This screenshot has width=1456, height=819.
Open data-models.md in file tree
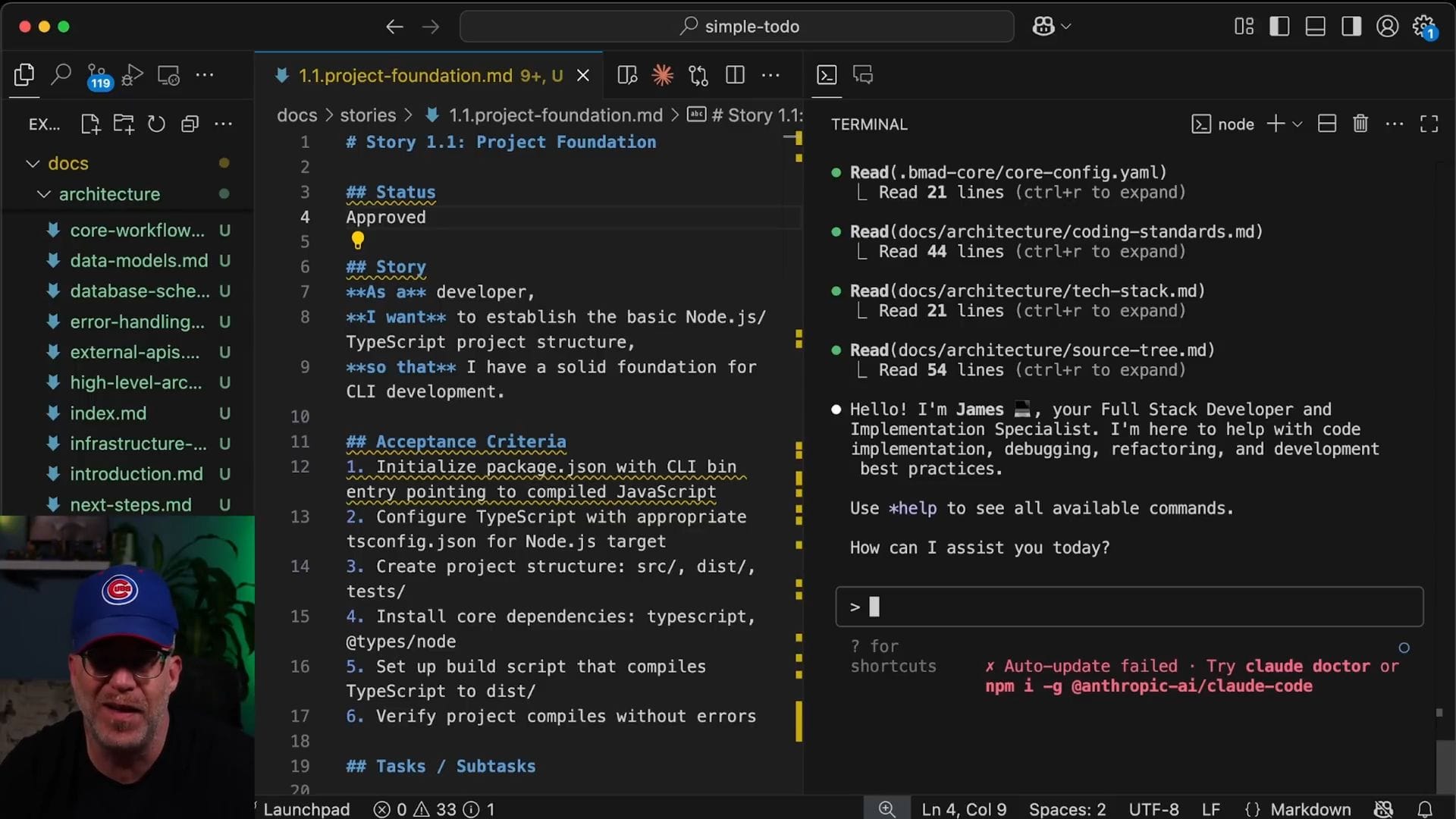[x=139, y=261]
